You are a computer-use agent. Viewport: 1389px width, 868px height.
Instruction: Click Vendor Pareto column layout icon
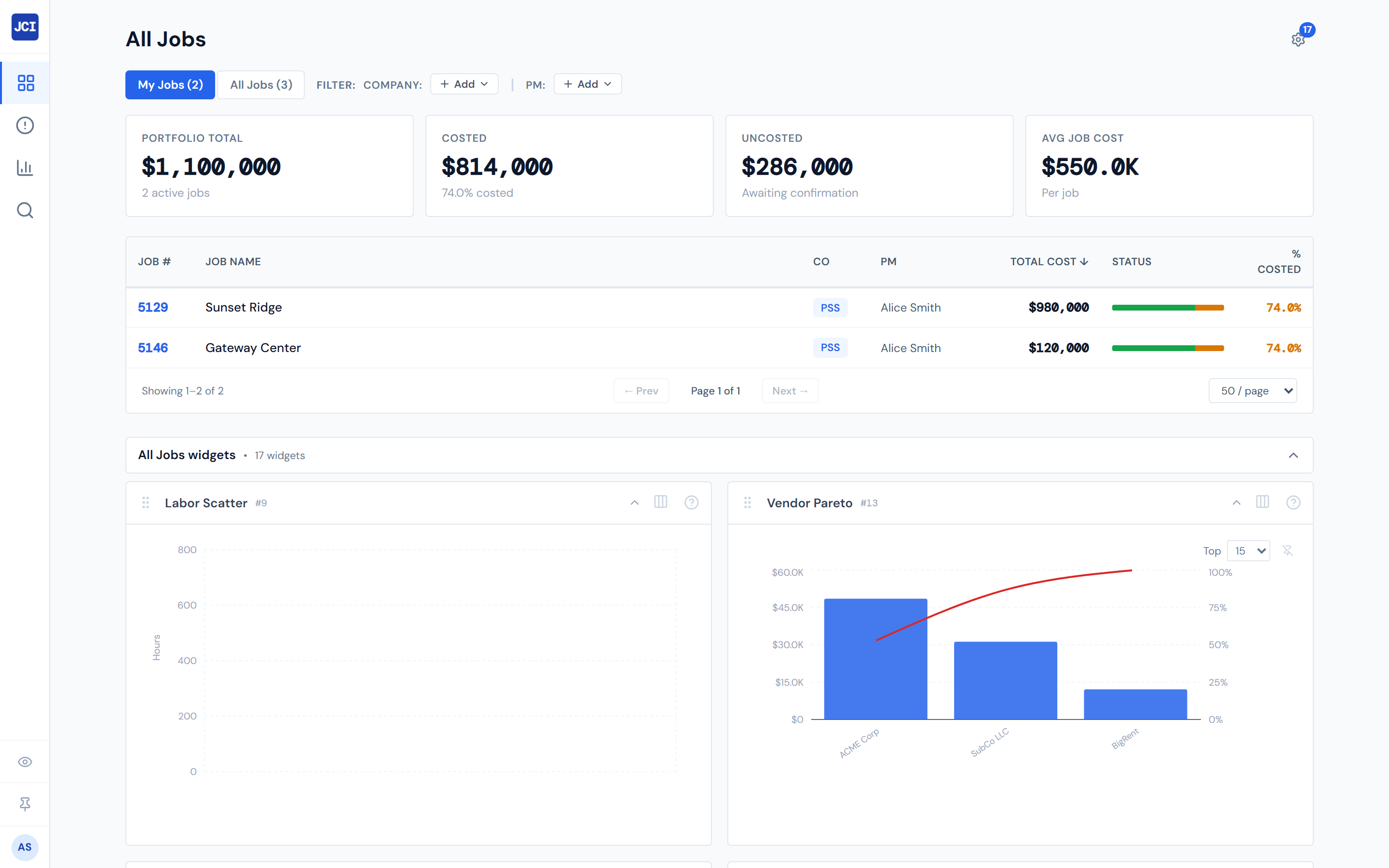1262,502
